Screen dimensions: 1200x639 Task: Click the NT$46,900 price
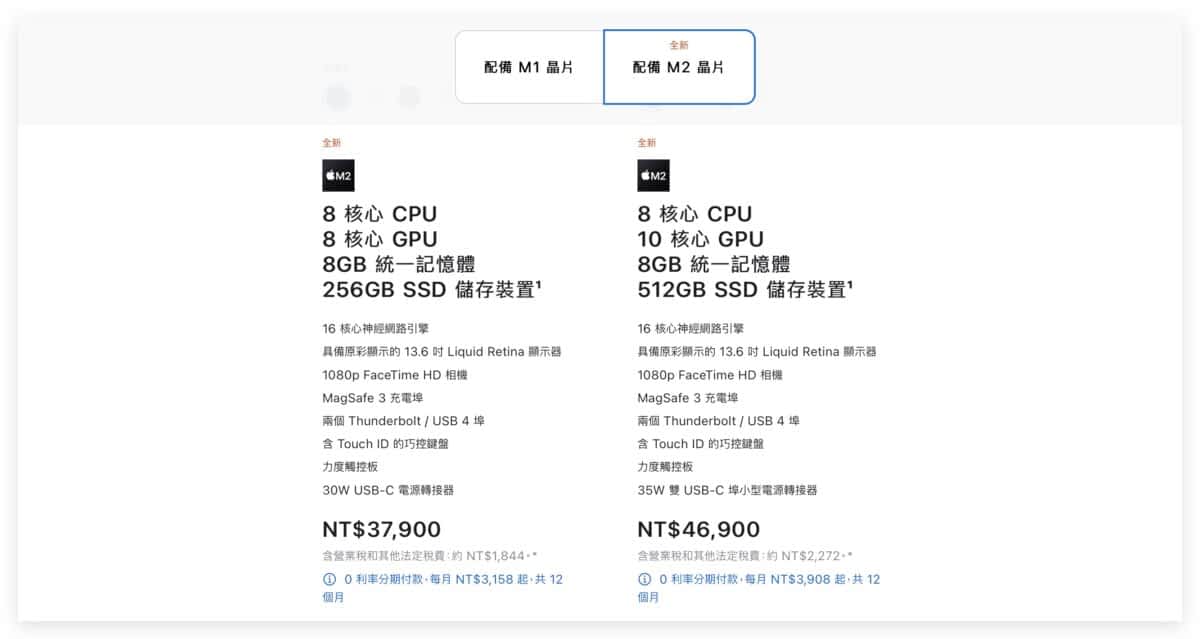click(x=698, y=530)
